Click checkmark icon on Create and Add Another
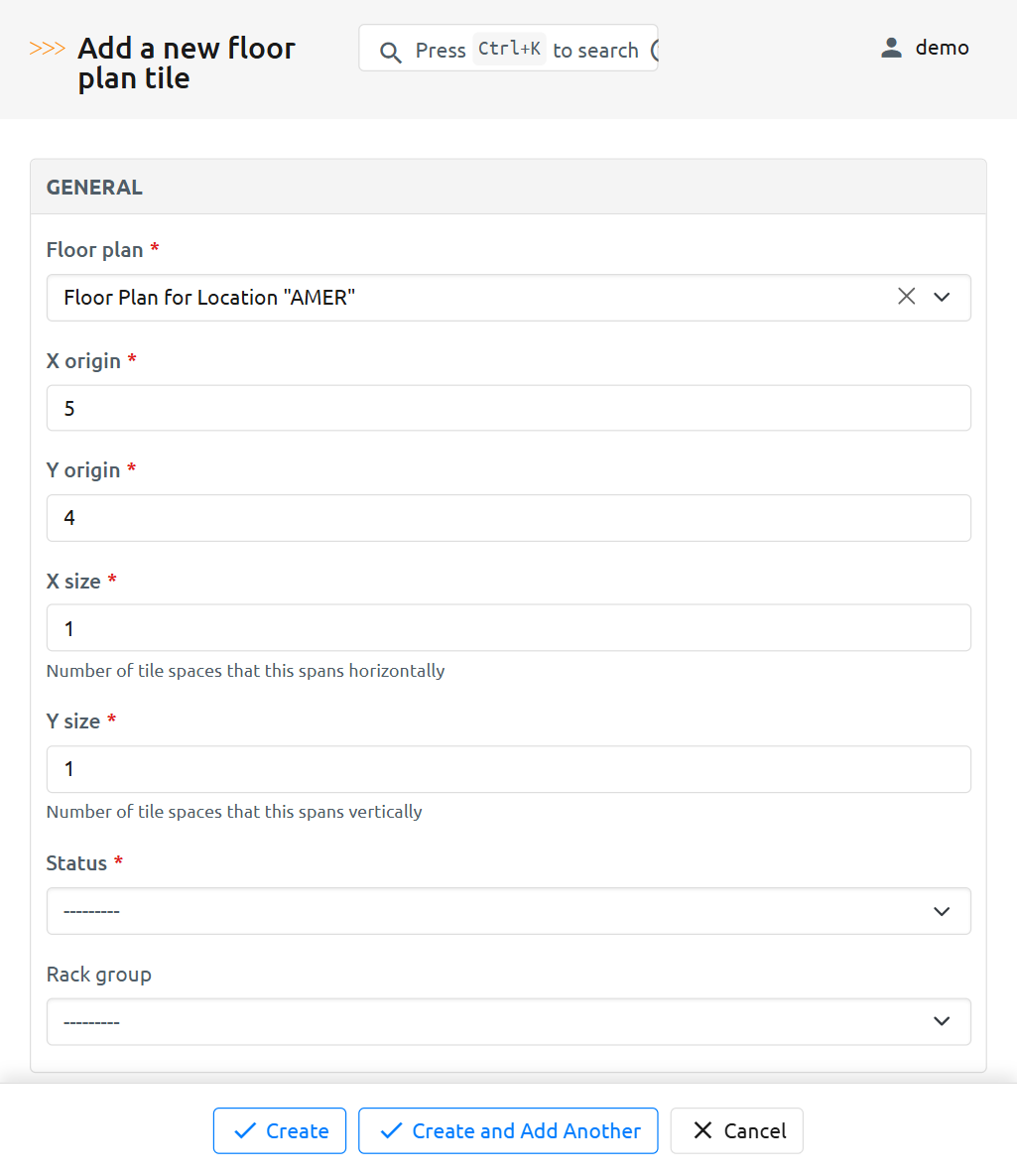Screen dimensions: 1017x1176 click(x=391, y=1131)
